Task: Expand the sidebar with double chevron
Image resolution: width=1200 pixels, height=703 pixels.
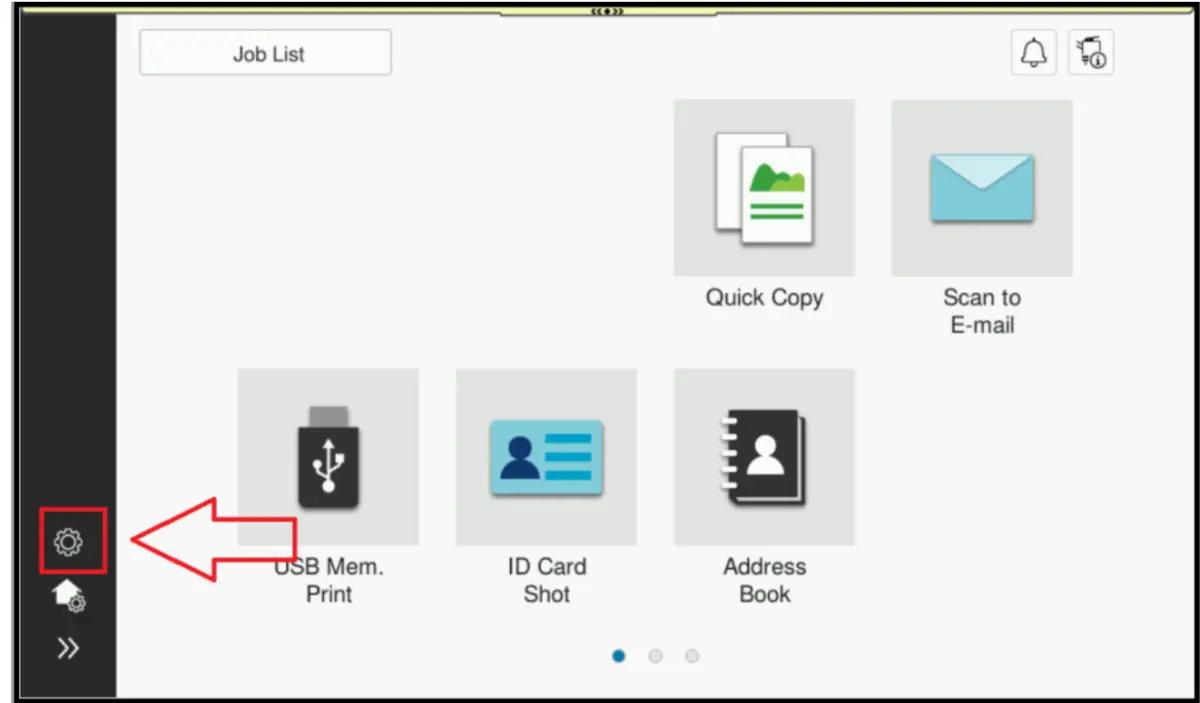Action: click(x=68, y=649)
